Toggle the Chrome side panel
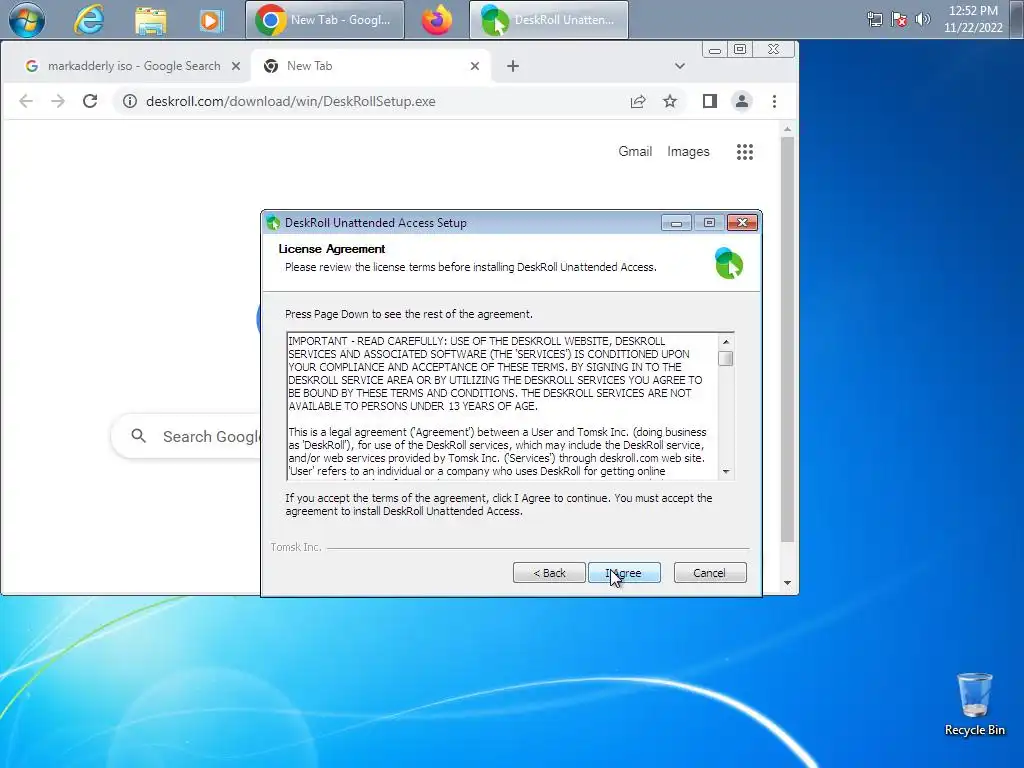 710,101
